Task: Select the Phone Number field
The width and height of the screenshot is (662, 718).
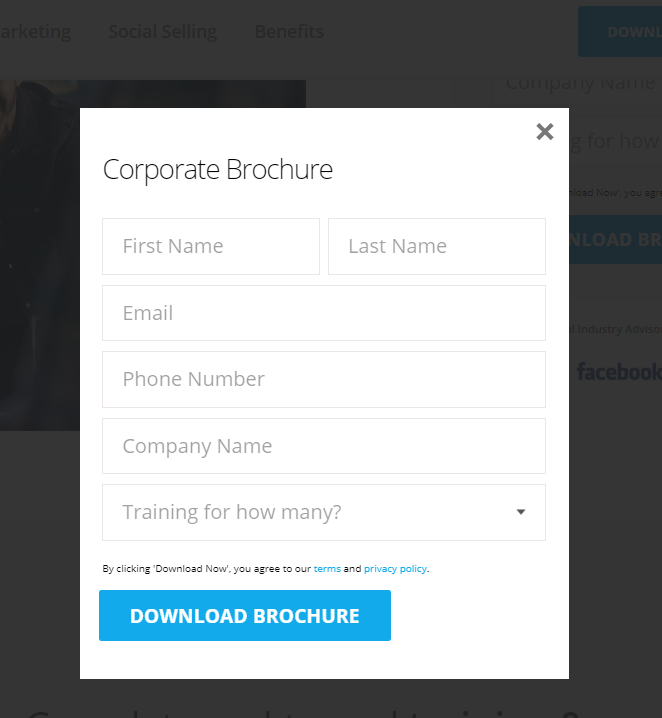Action: 324,380
